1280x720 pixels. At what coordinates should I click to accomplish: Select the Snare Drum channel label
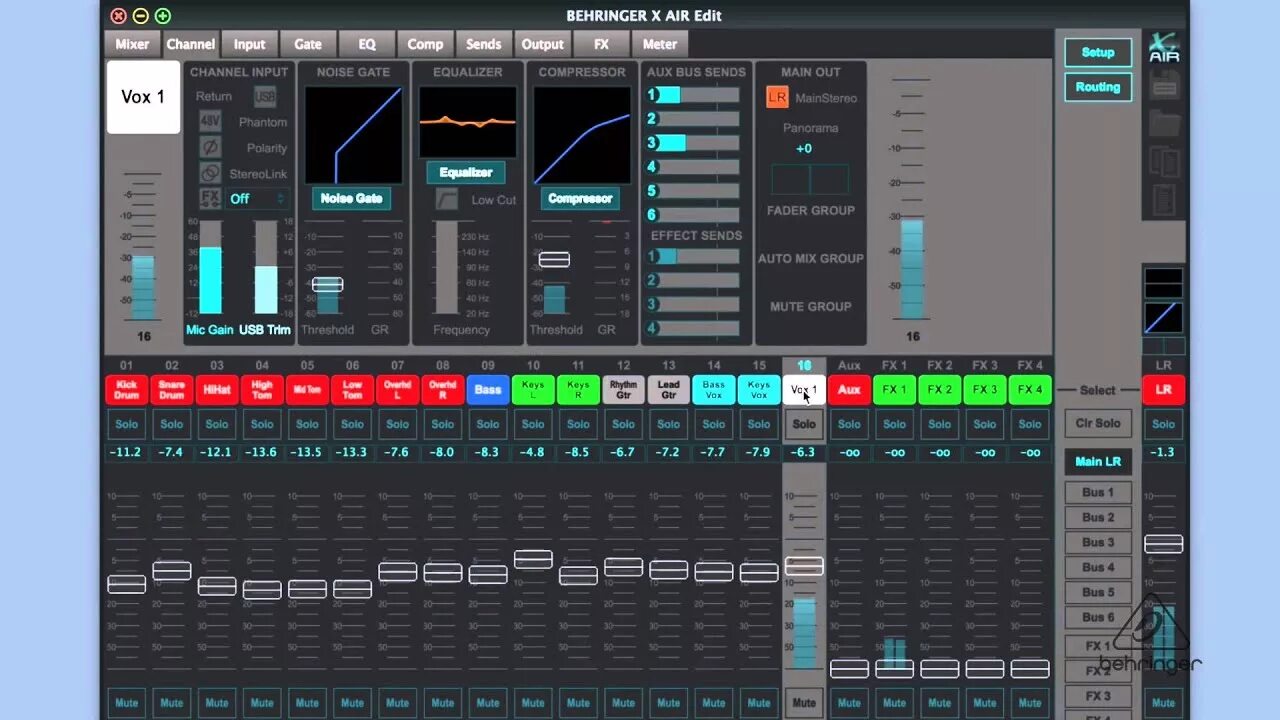(x=172, y=389)
